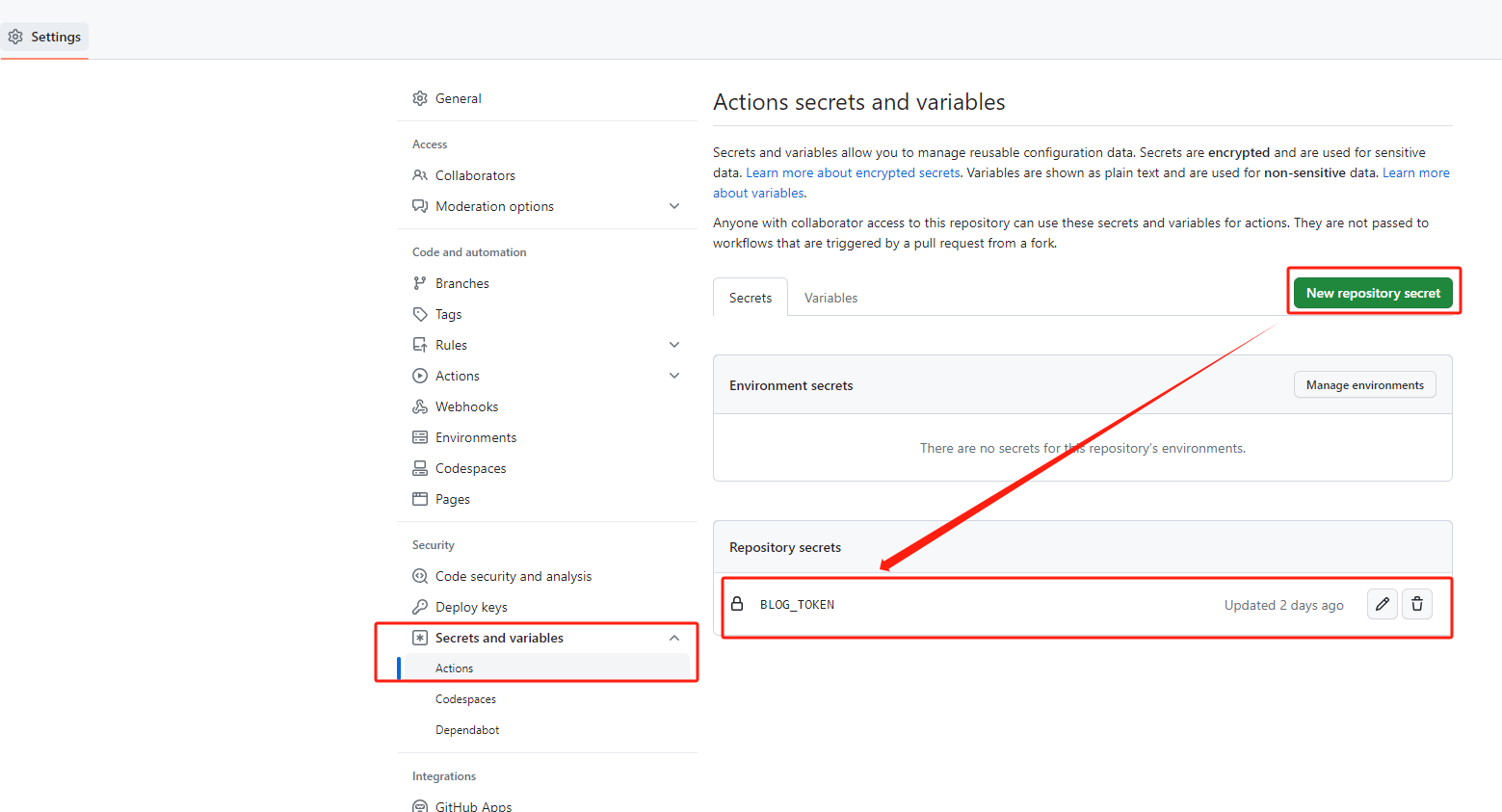Click the Deploy keys key icon
This screenshot has height=812, width=1502.
click(x=420, y=606)
